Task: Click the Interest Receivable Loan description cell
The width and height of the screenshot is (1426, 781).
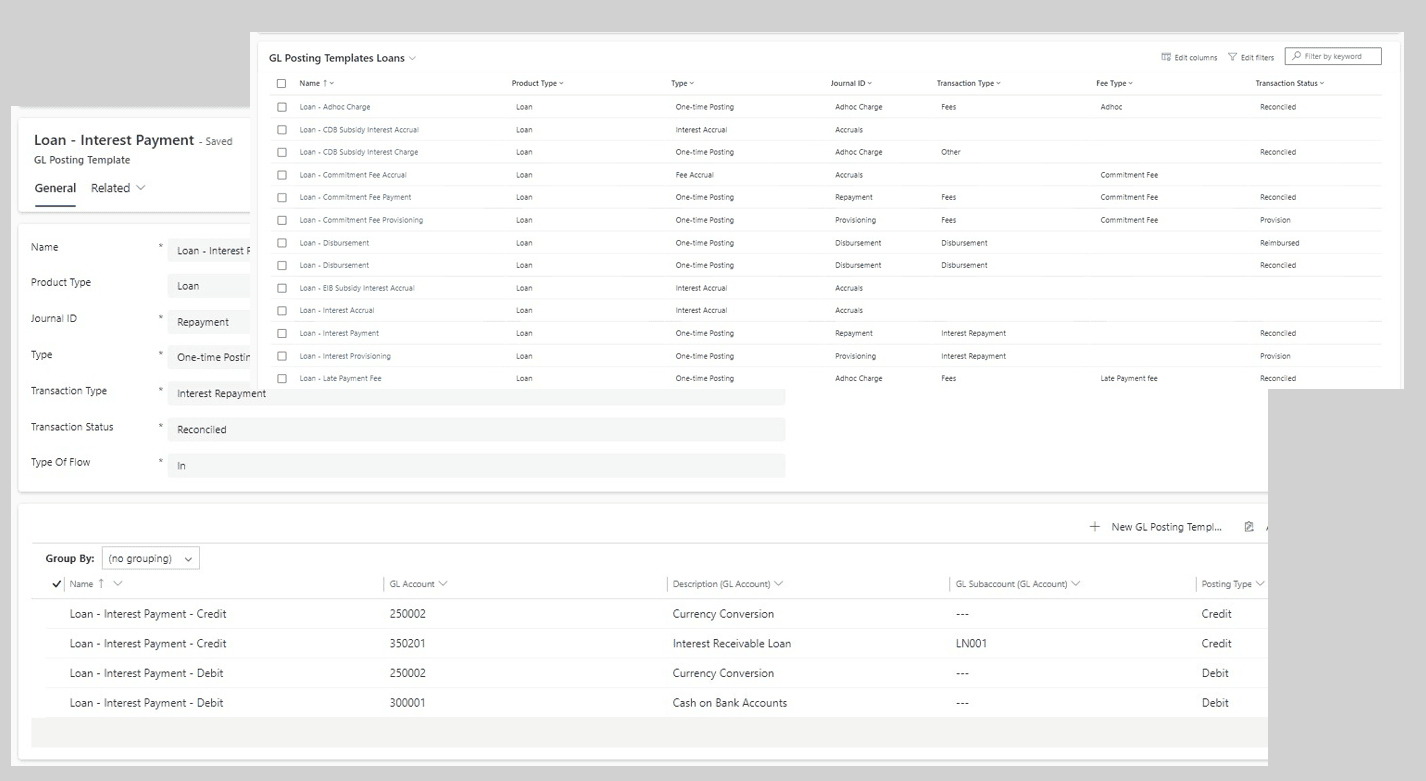Action: (x=732, y=644)
